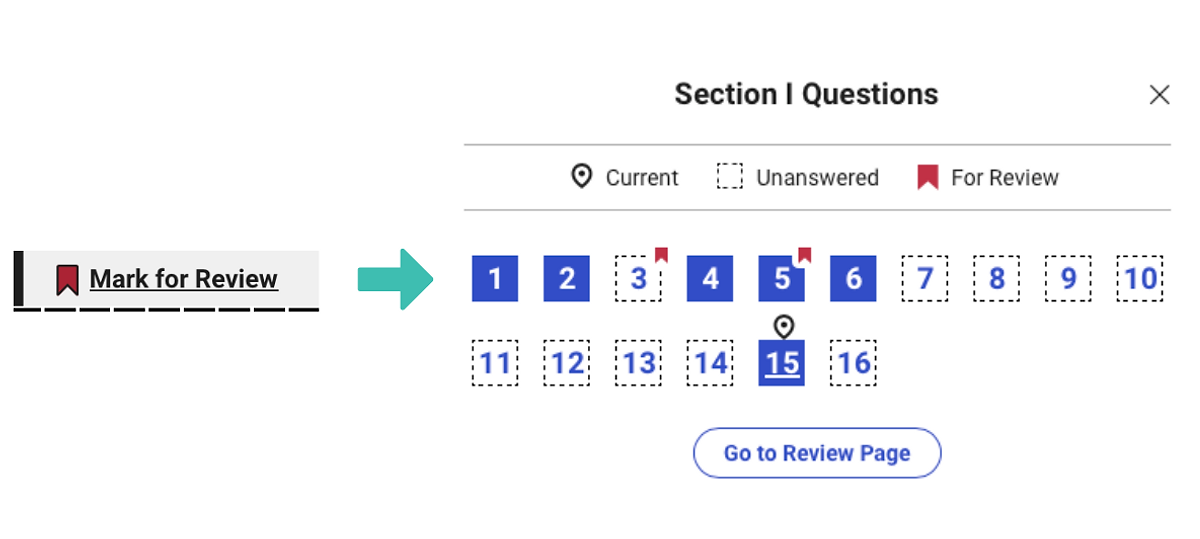Image resolution: width=1200 pixels, height=539 pixels.
Task: Select answered question 2 box
Action: pos(567,278)
